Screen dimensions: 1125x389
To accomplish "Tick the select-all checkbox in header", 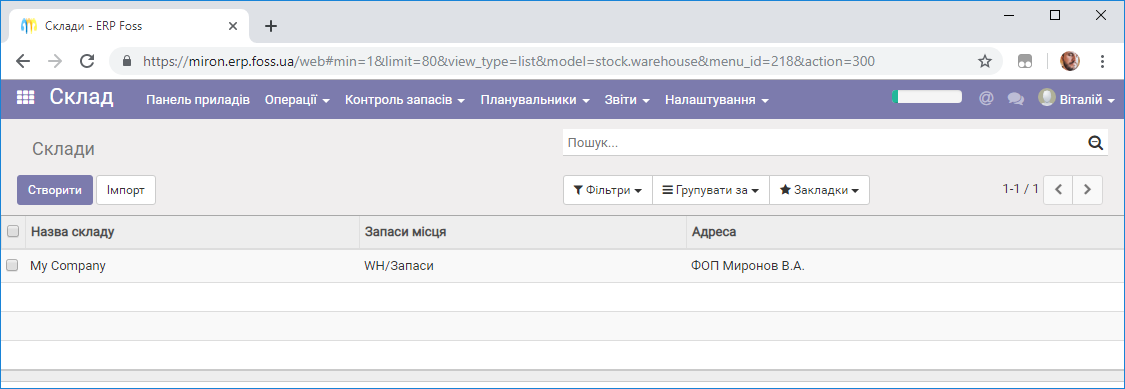I will click(12, 231).
